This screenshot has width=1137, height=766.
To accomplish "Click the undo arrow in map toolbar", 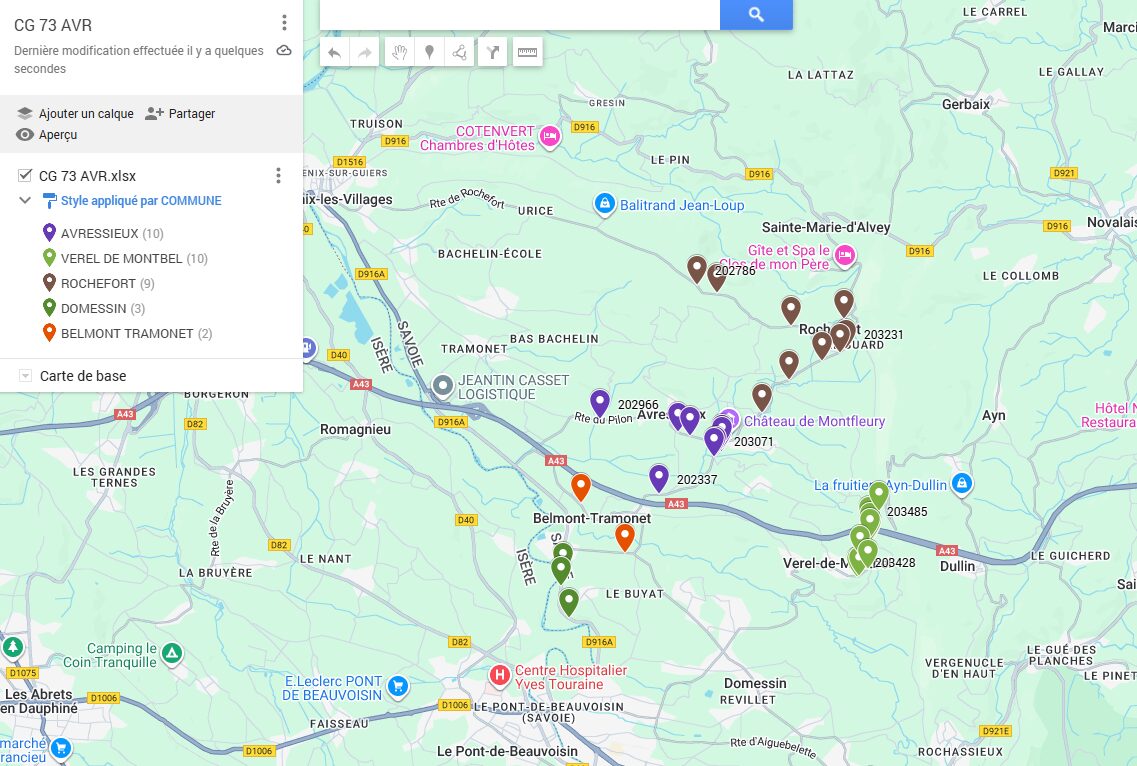I will (x=334, y=53).
